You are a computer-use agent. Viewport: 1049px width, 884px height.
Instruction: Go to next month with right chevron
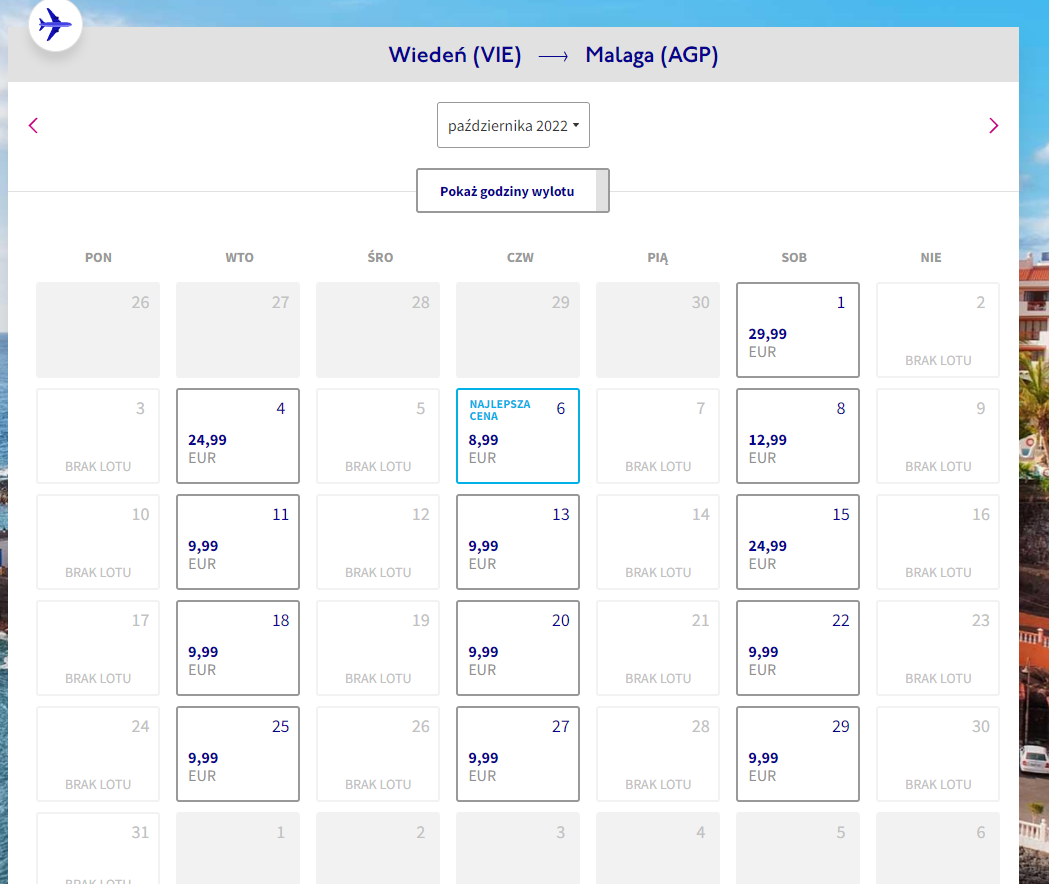click(x=993, y=125)
